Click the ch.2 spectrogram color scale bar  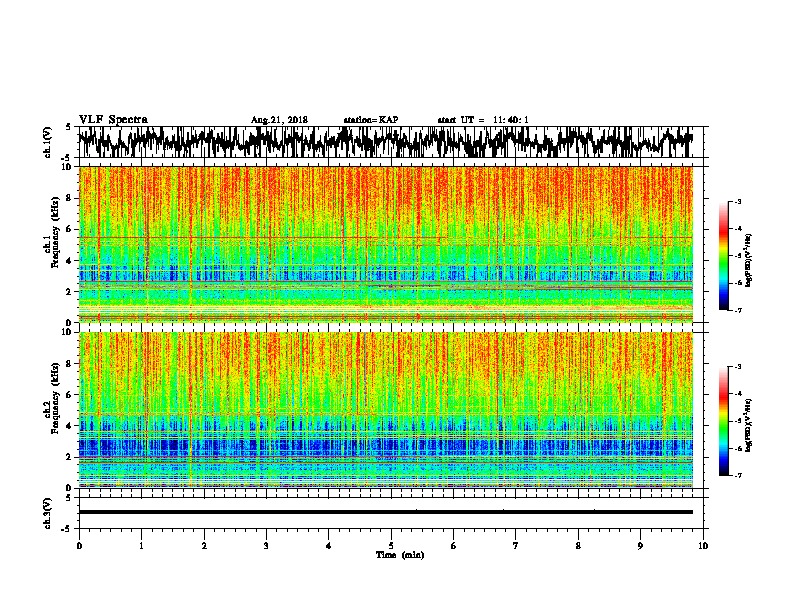(x=724, y=421)
